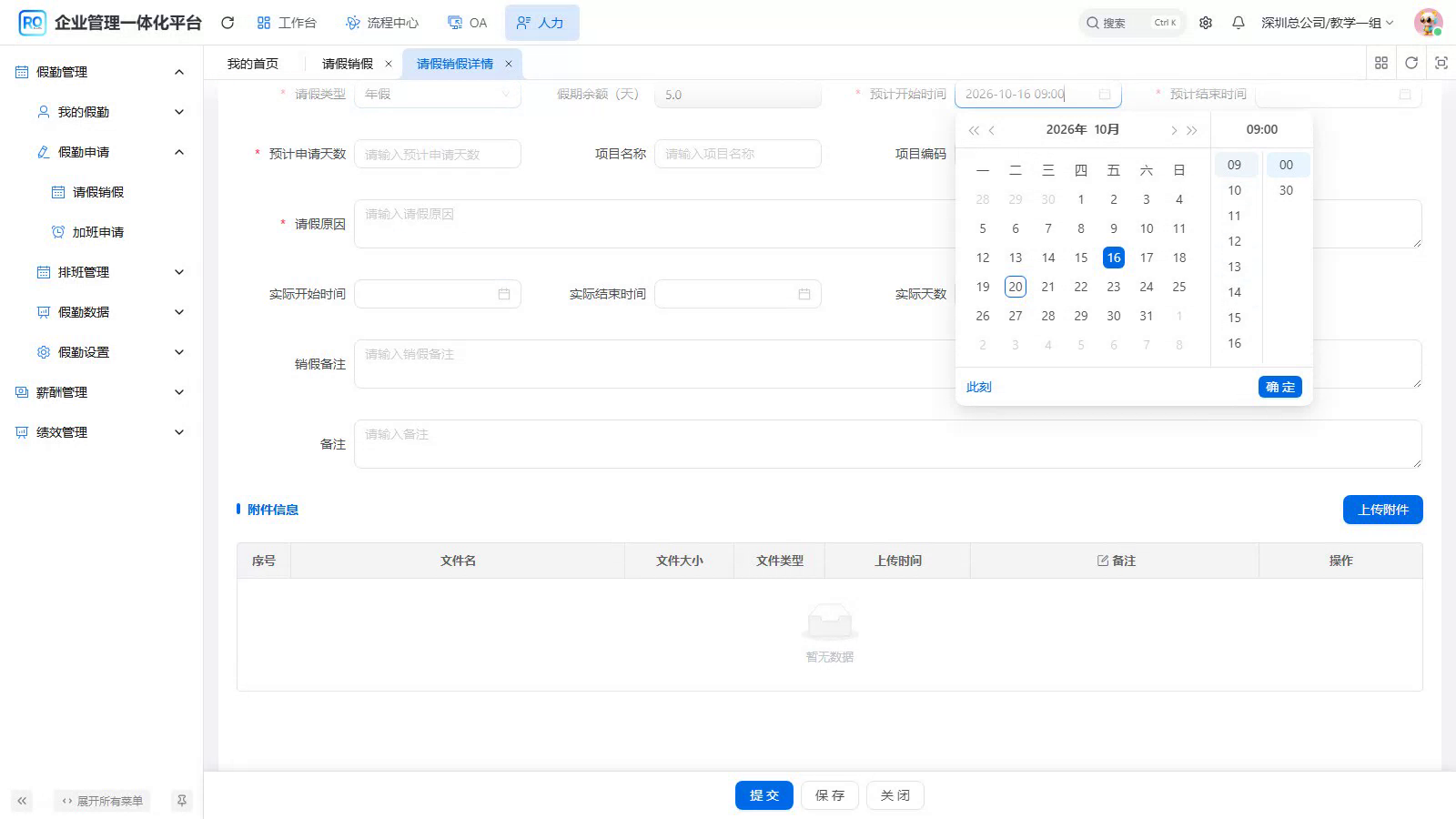Click the refresh icon beside platform title
This screenshot has width=1456, height=819.
click(x=227, y=23)
